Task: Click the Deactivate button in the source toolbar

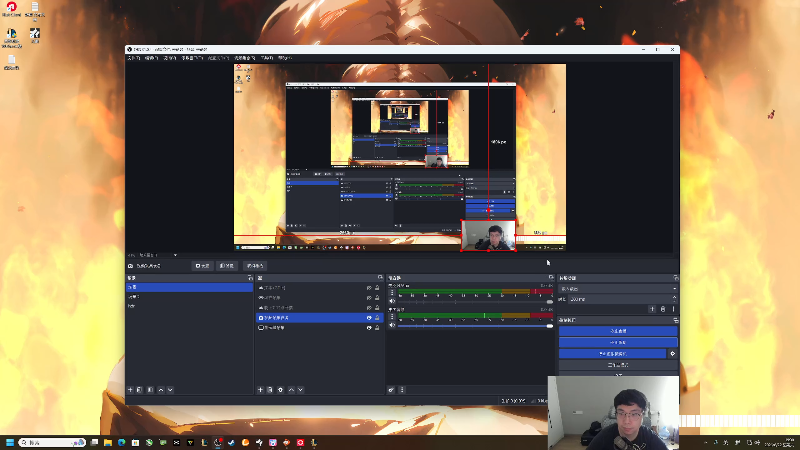Action: [255, 266]
